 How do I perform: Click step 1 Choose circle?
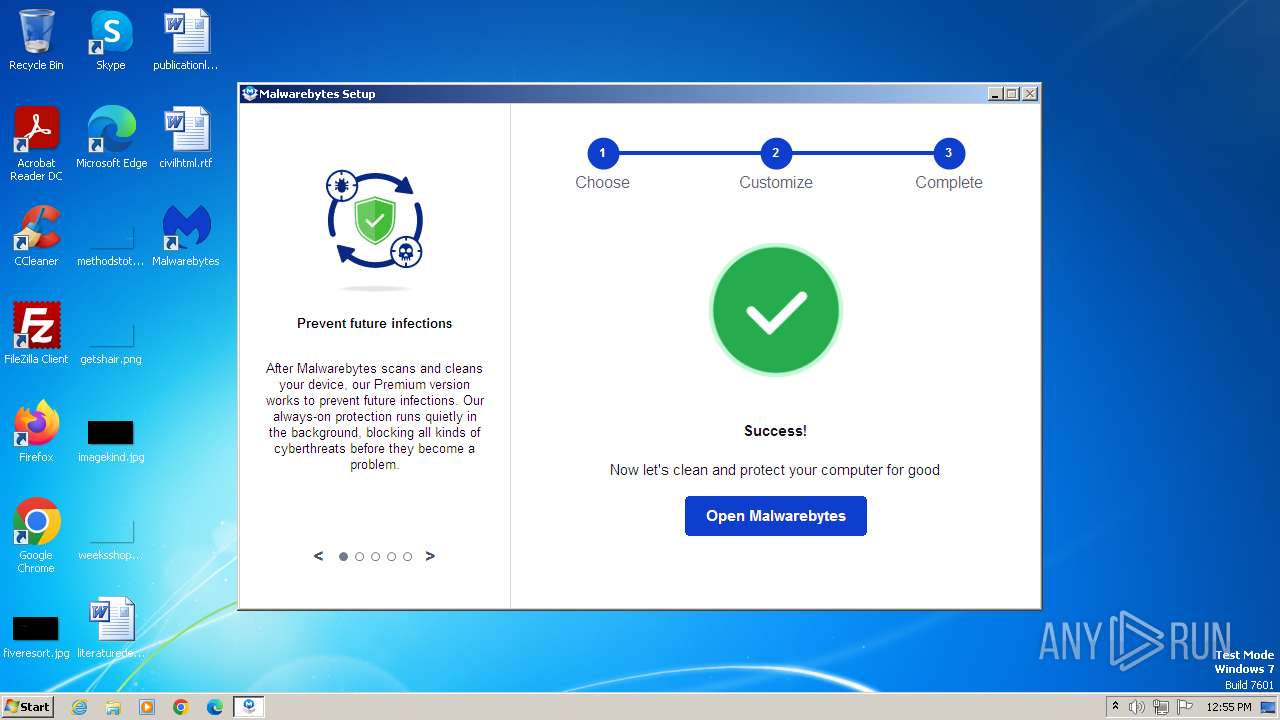coord(603,153)
